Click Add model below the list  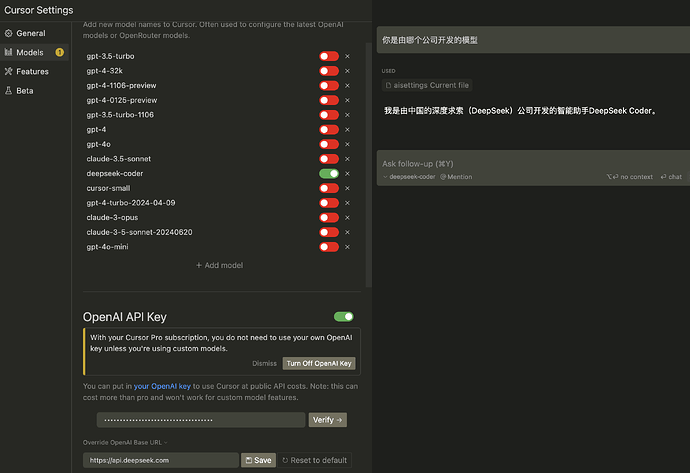(x=219, y=265)
